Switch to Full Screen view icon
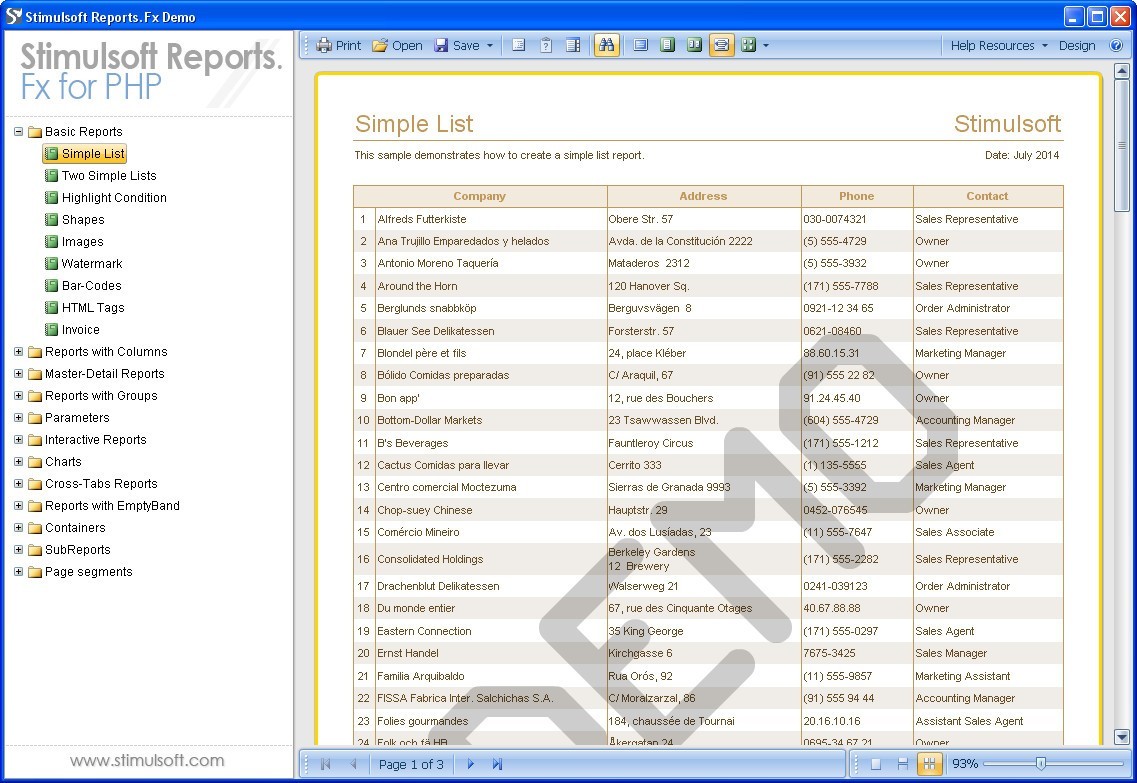 click(x=640, y=45)
